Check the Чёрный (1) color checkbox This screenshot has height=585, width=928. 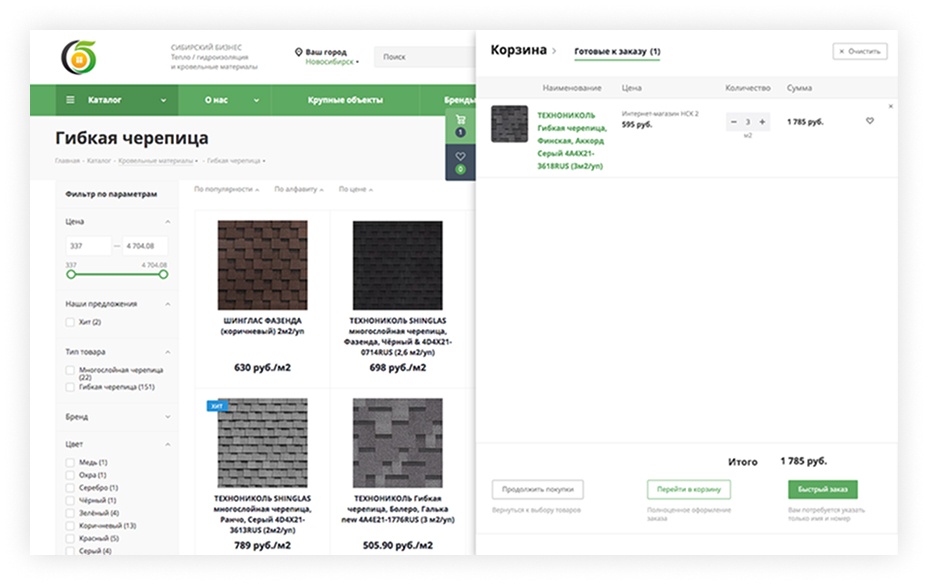[x=70, y=500]
